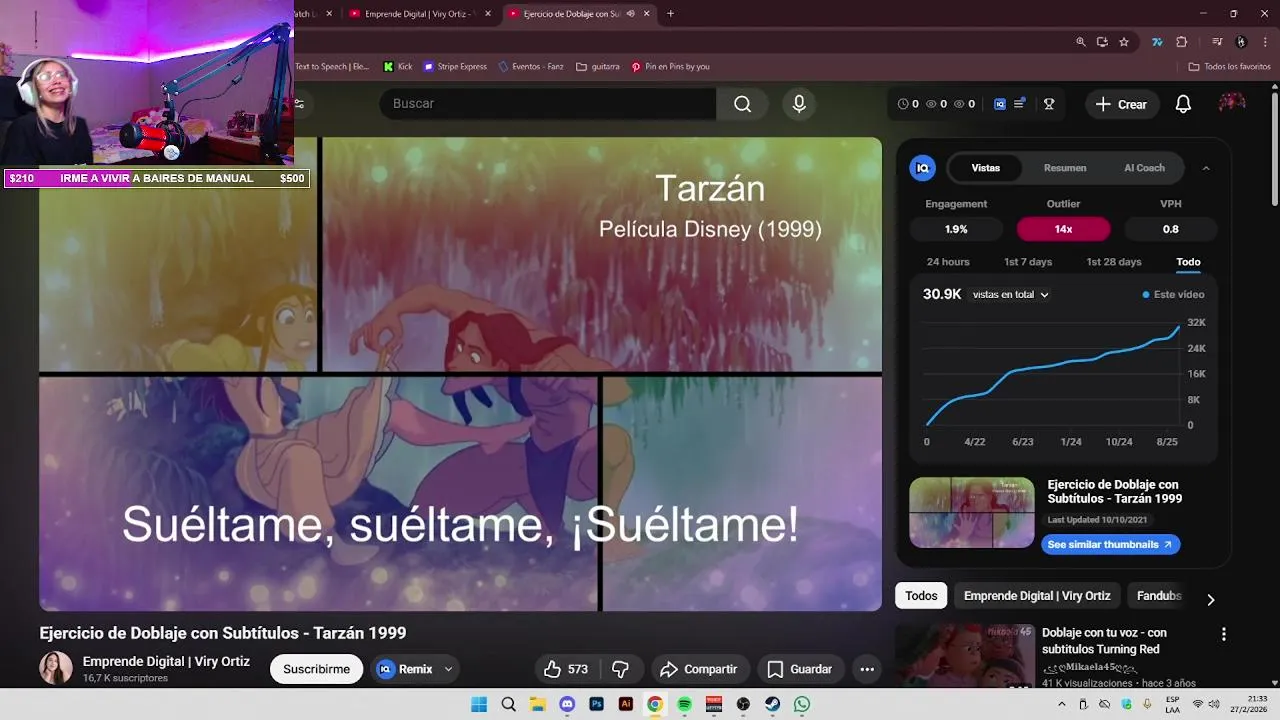The height and width of the screenshot is (720, 1280).
Task: Open Photoshop from the taskbar
Action: coord(596,704)
